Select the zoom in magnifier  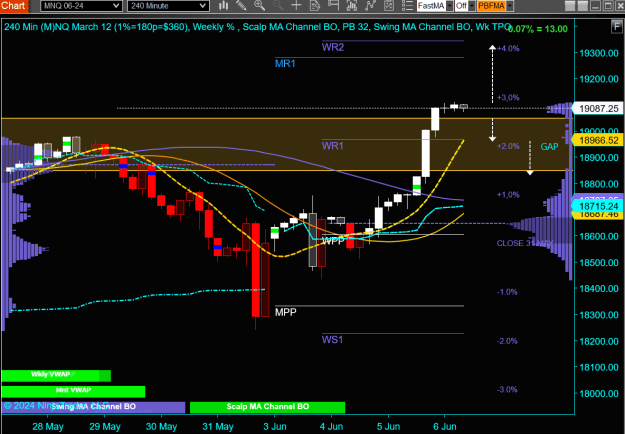(x=259, y=6)
